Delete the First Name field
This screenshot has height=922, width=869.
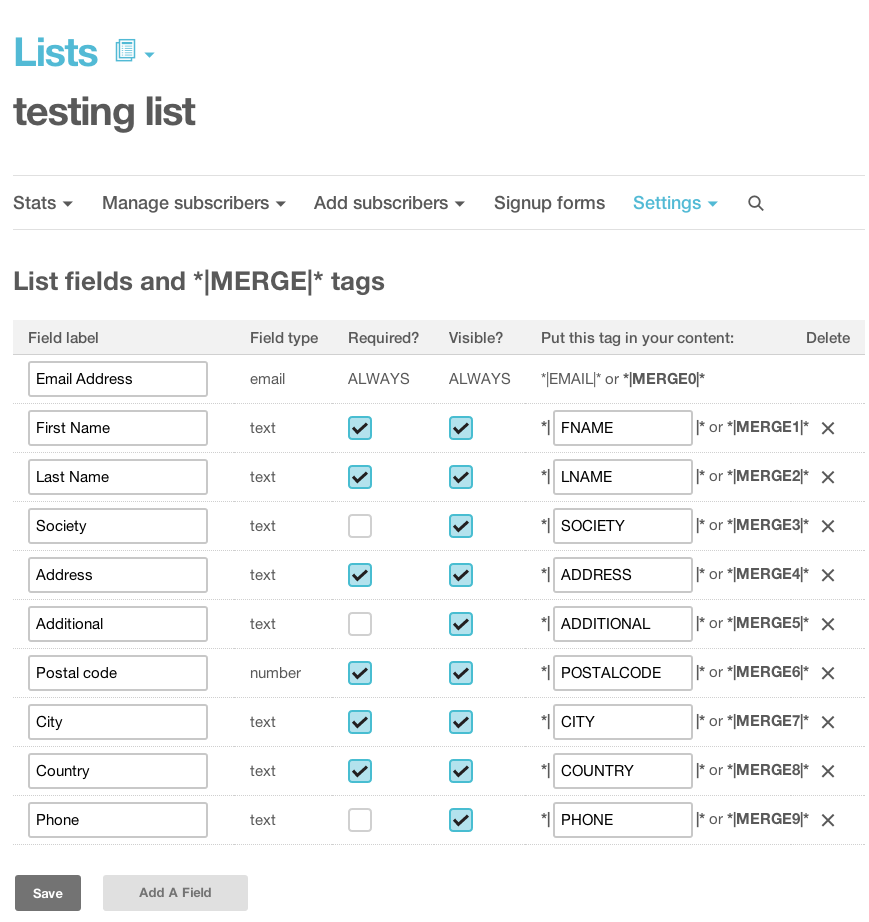pyautogui.click(x=828, y=428)
